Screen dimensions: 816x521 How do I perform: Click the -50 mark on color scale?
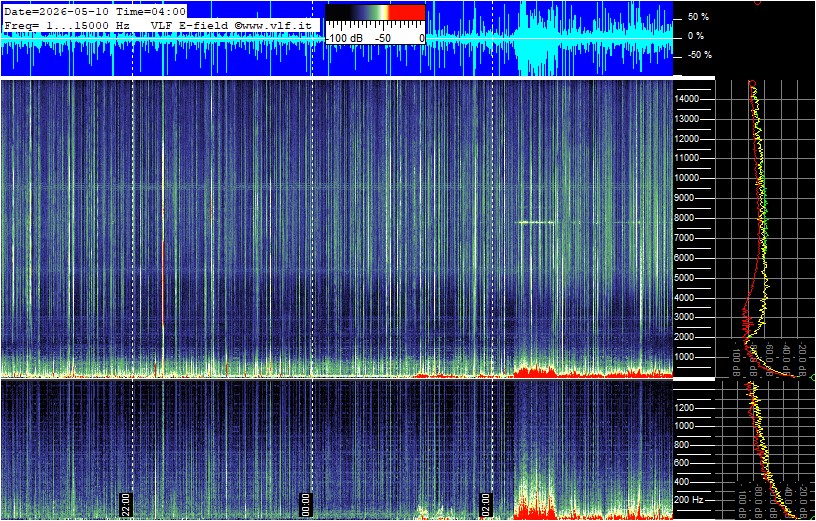click(384, 39)
